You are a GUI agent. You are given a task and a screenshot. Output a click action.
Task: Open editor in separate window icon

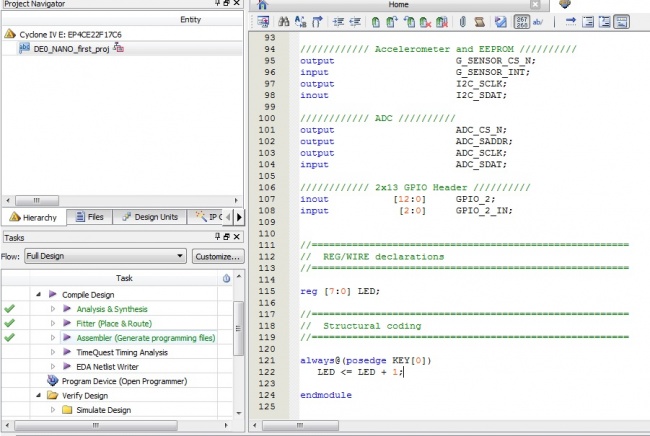[263, 21]
